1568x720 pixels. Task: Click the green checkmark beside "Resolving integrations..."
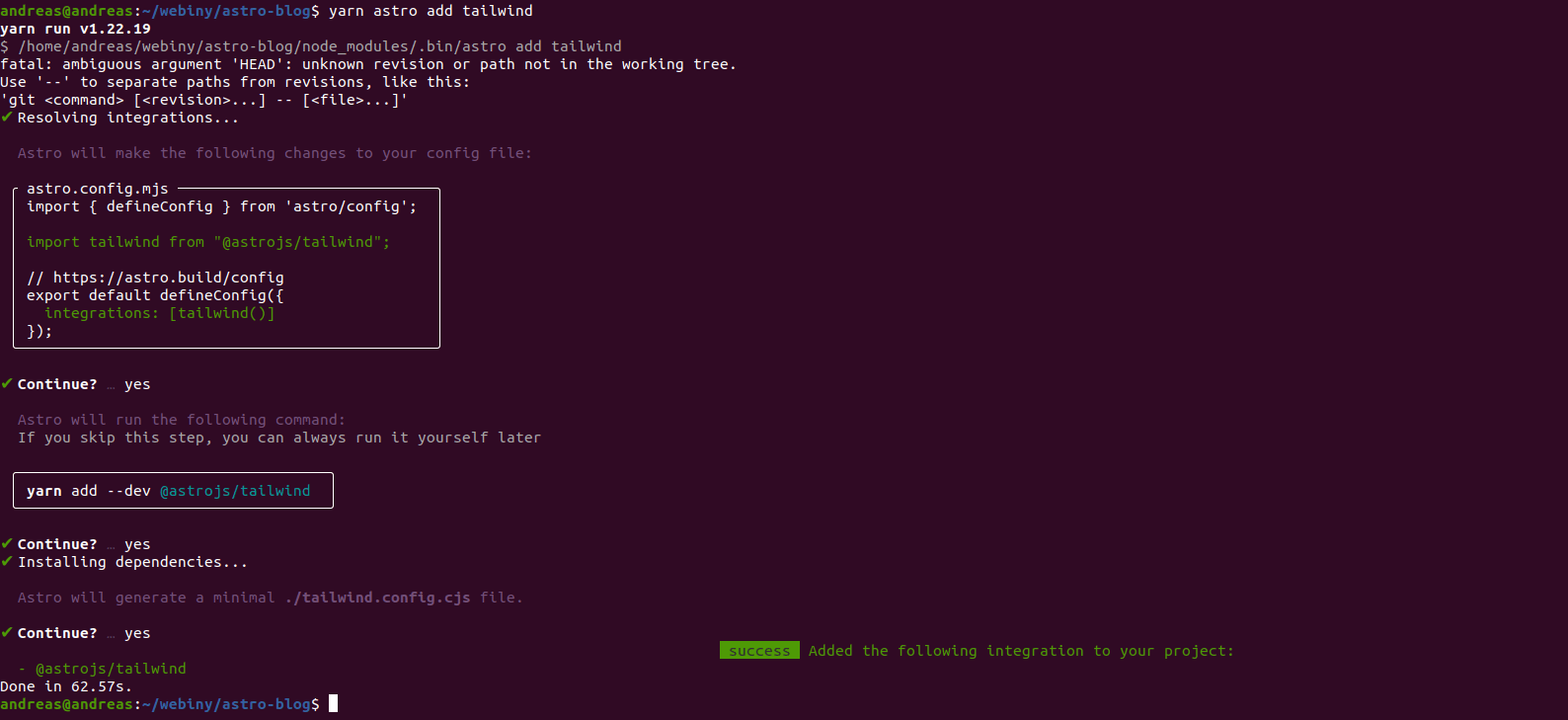(x=7, y=118)
